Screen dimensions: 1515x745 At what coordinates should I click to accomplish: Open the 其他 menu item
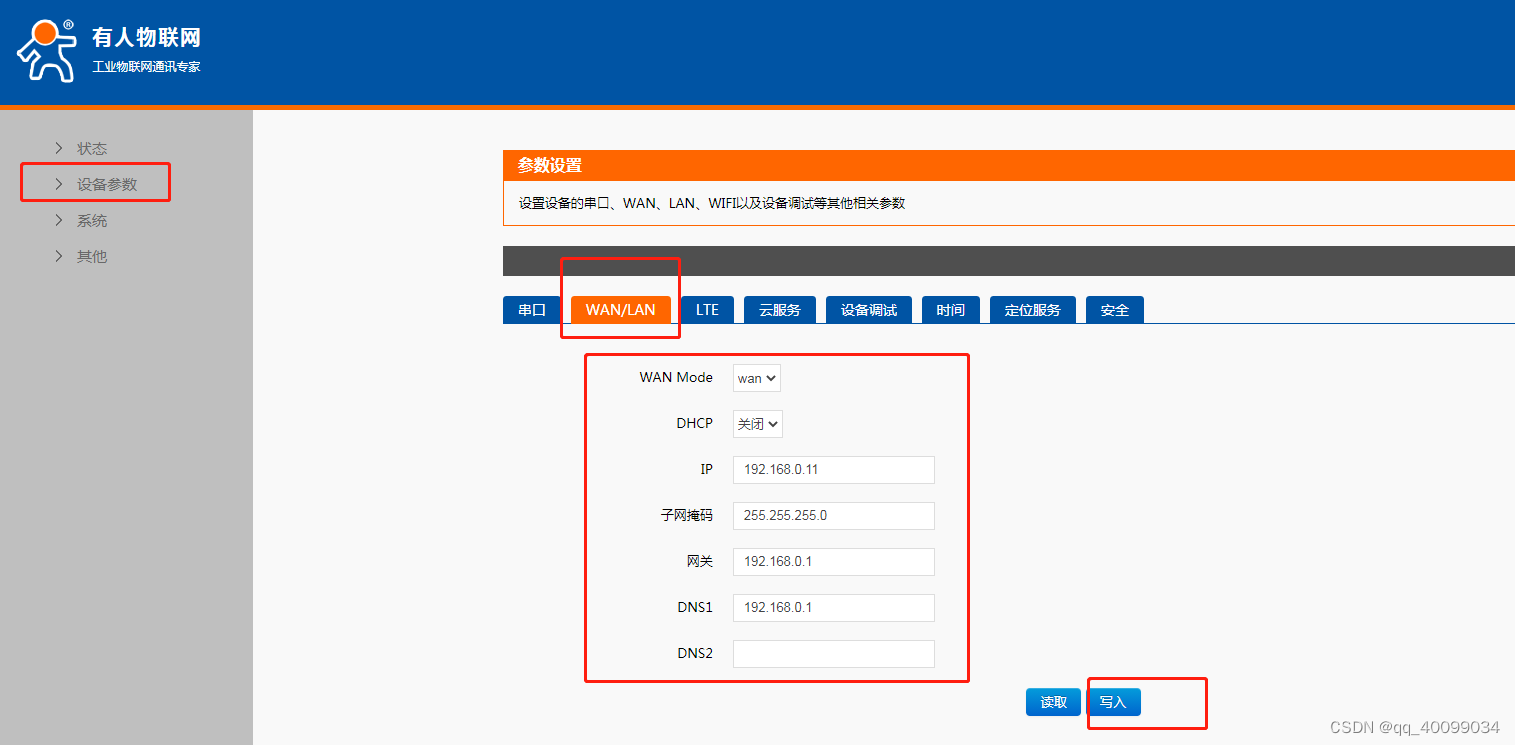pyautogui.click(x=92, y=256)
